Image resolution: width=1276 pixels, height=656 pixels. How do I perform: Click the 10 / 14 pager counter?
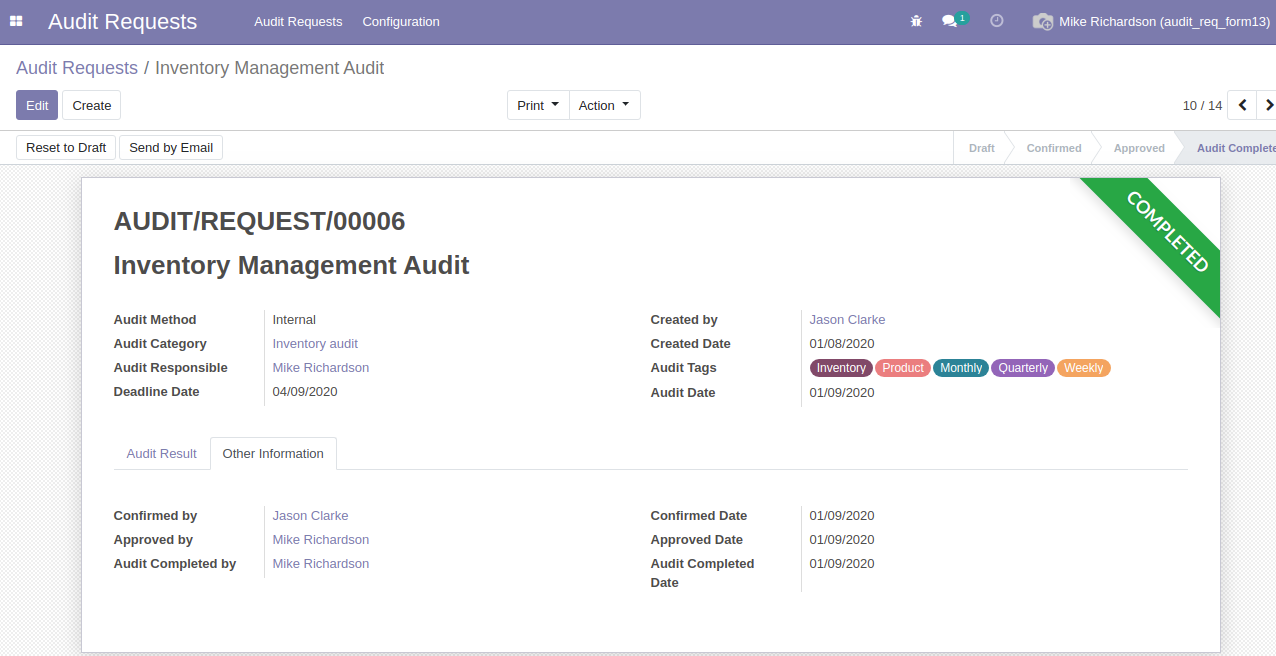click(1202, 105)
